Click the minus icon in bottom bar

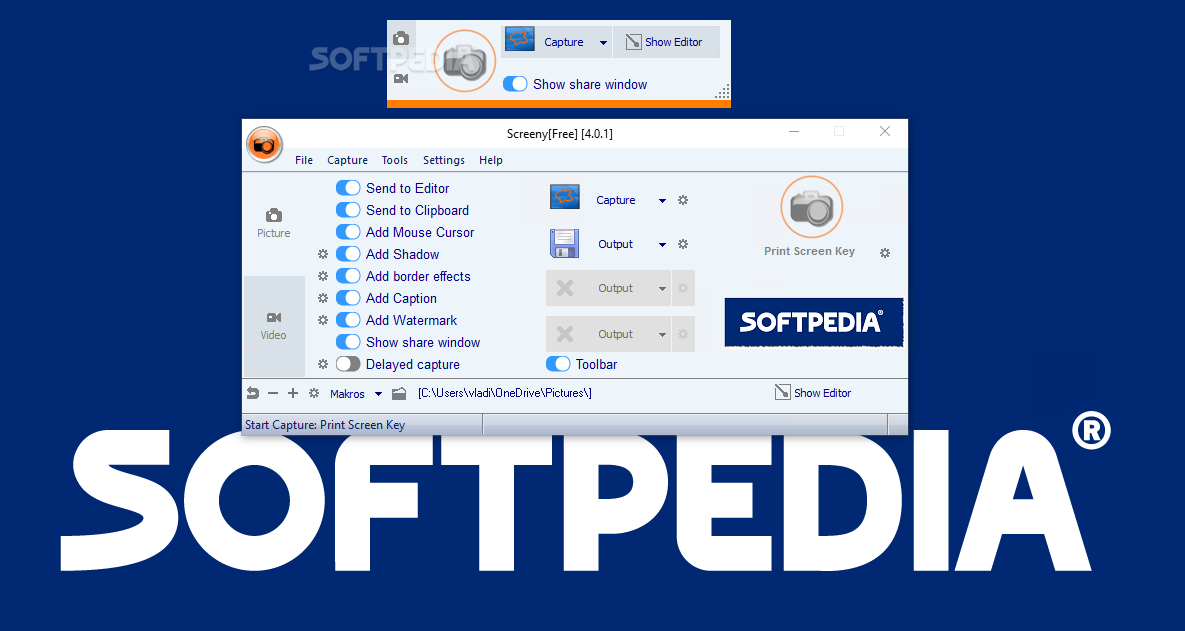coord(273,394)
